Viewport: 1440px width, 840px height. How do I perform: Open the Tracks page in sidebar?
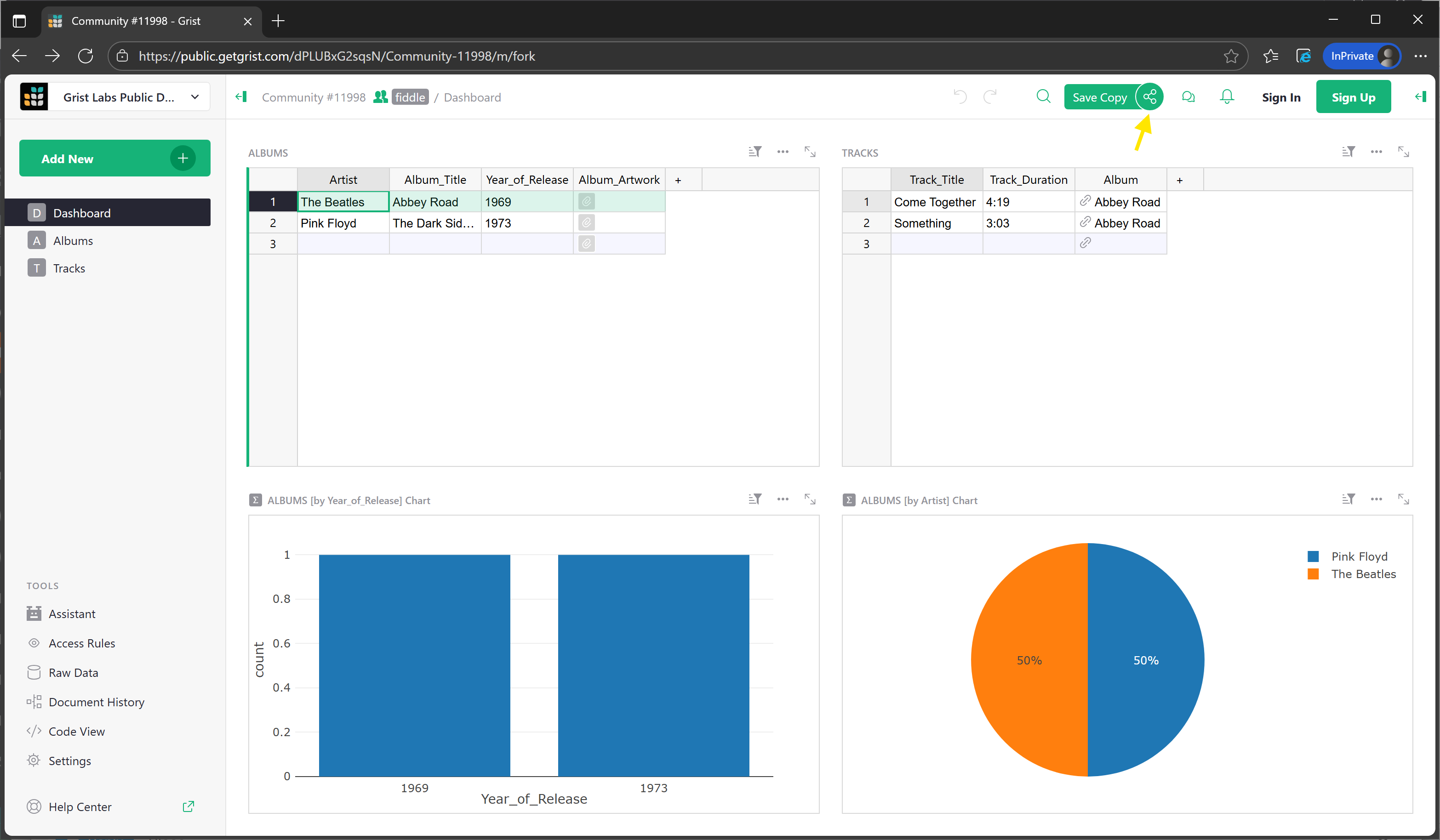tap(69, 268)
